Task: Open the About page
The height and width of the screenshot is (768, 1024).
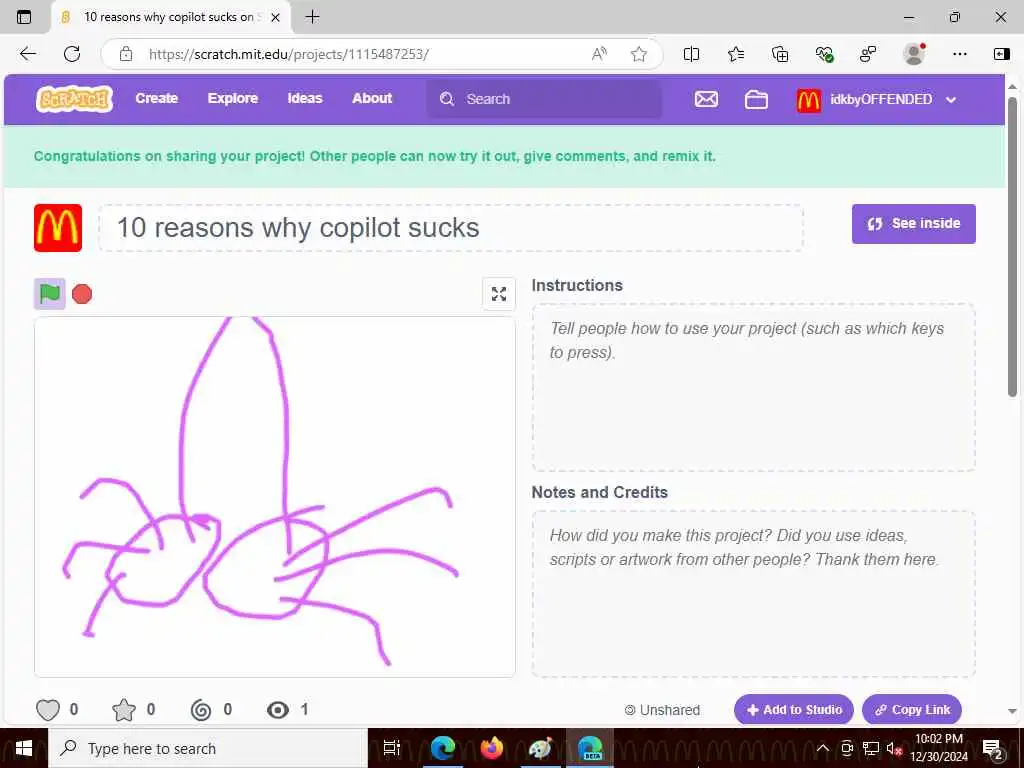Action: pyautogui.click(x=372, y=99)
